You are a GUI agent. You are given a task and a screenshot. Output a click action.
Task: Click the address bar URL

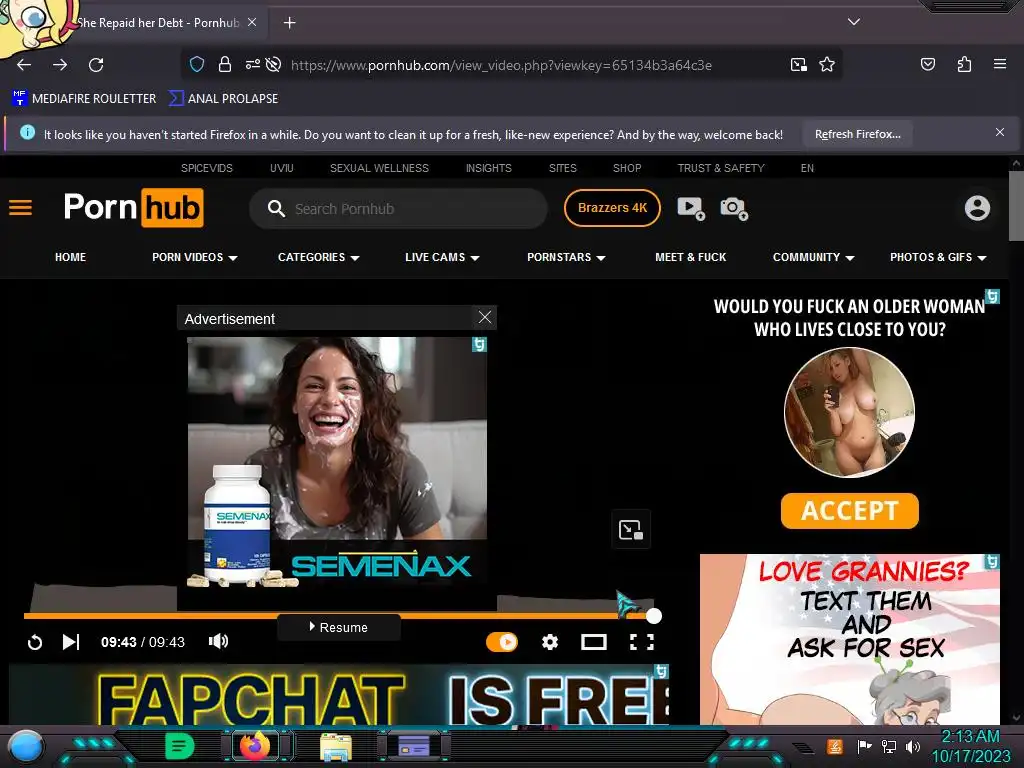point(501,65)
